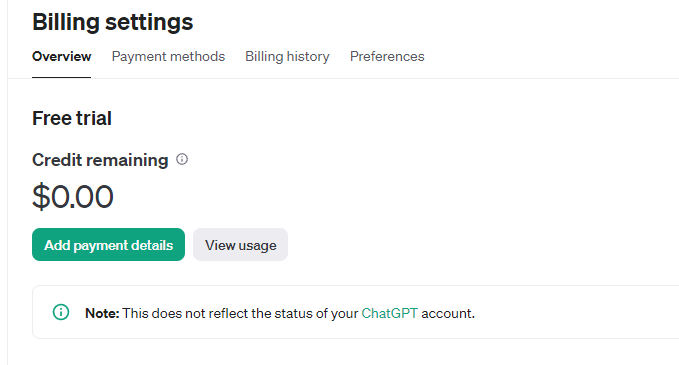Viewport: 679px width, 365px height.
Task: Open View usage
Action: tap(240, 245)
